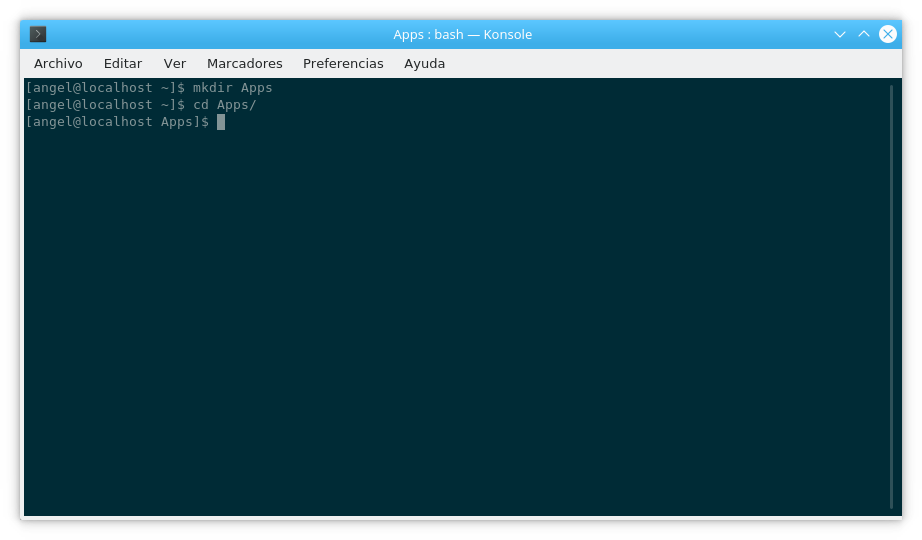Close the Konsole window
This screenshot has width=922, height=540.
888,34
